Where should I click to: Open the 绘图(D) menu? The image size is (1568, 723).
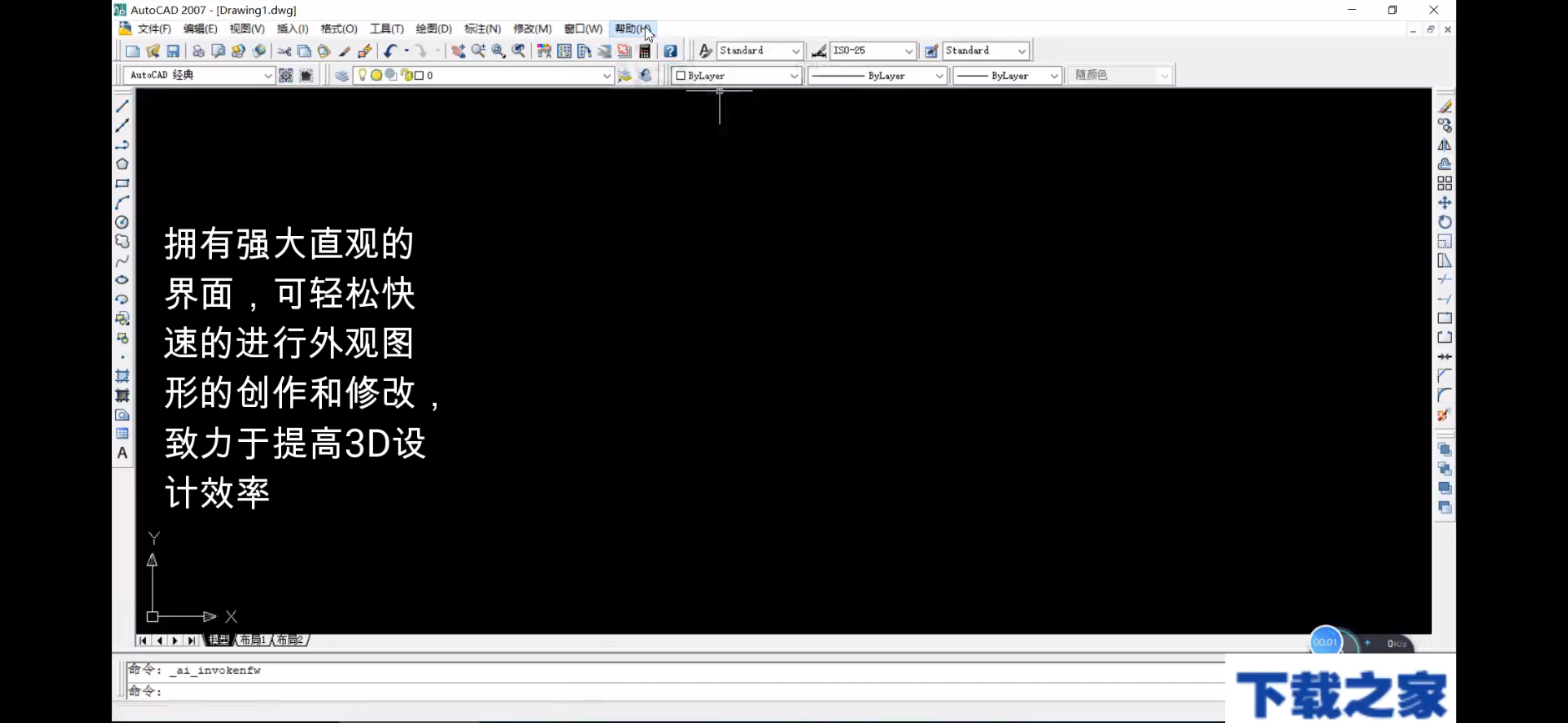(434, 28)
